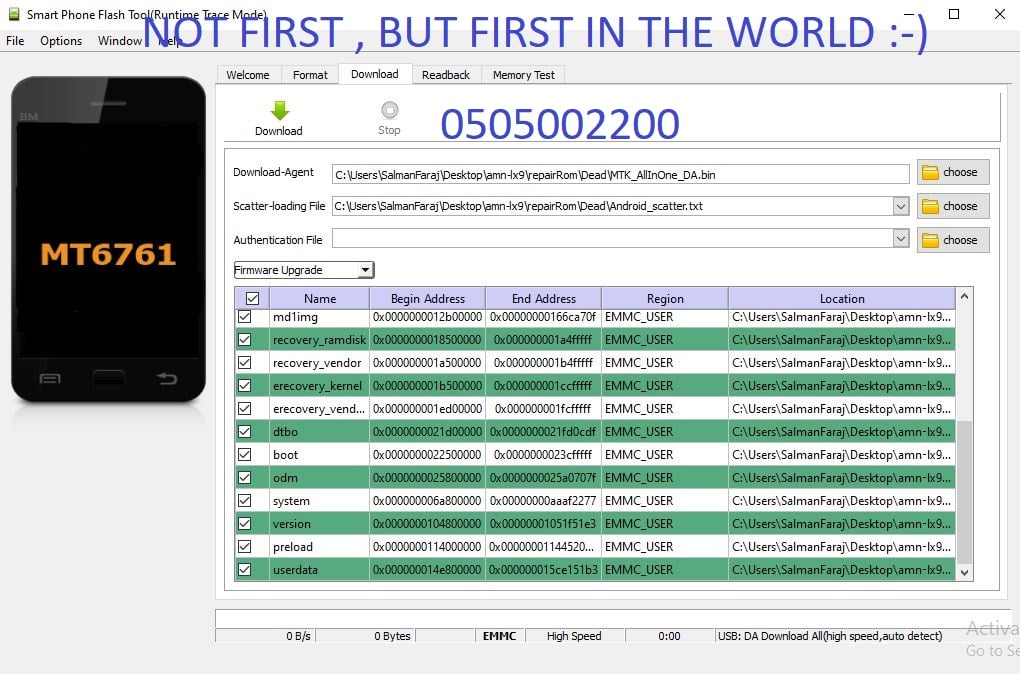Open the Window menu
This screenshot has width=1020, height=674.
120,40
